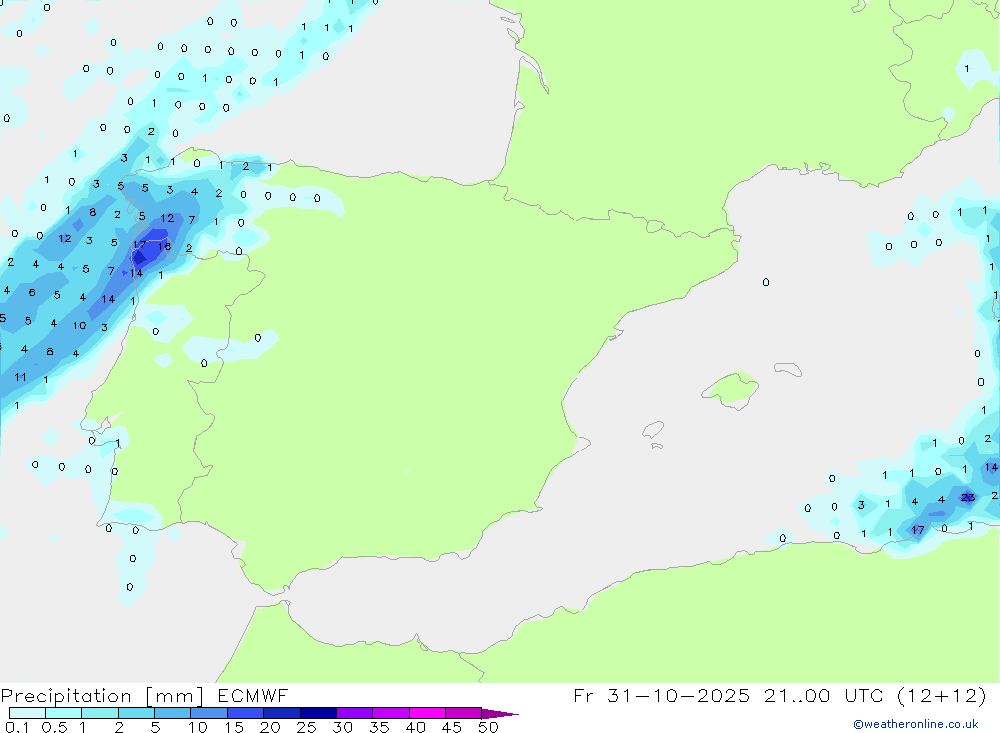Click the 'Precipitation [mm]' title text
This screenshot has width=1000, height=733.
pyautogui.click(x=102, y=696)
